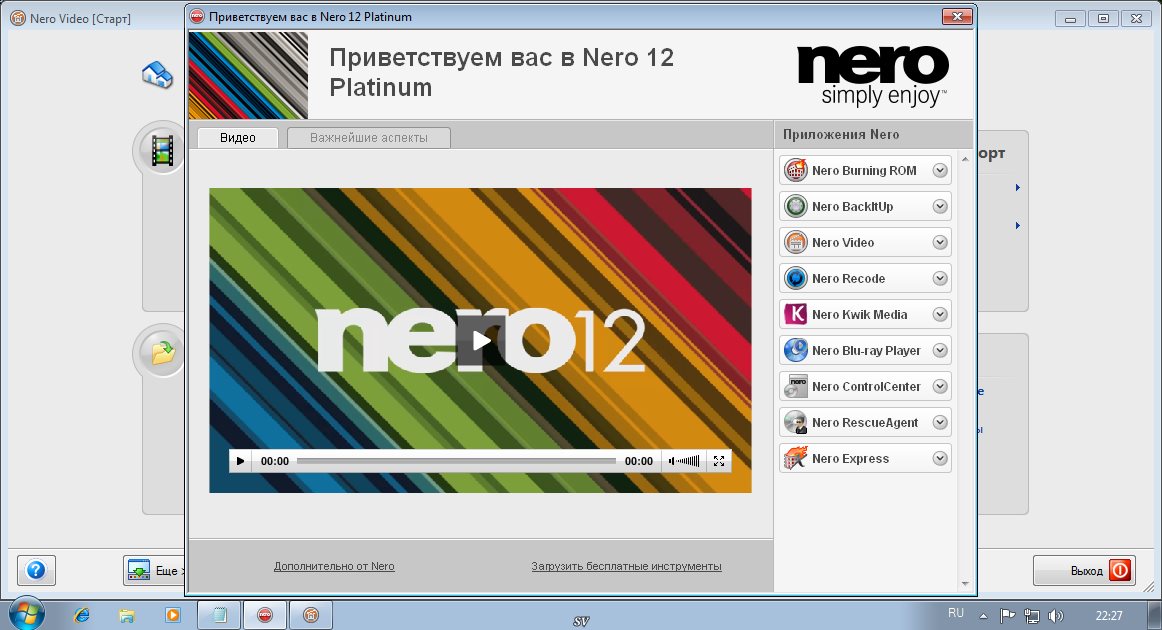Click the applications list scroll down arrow
The image size is (1162, 630).
click(965, 584)
